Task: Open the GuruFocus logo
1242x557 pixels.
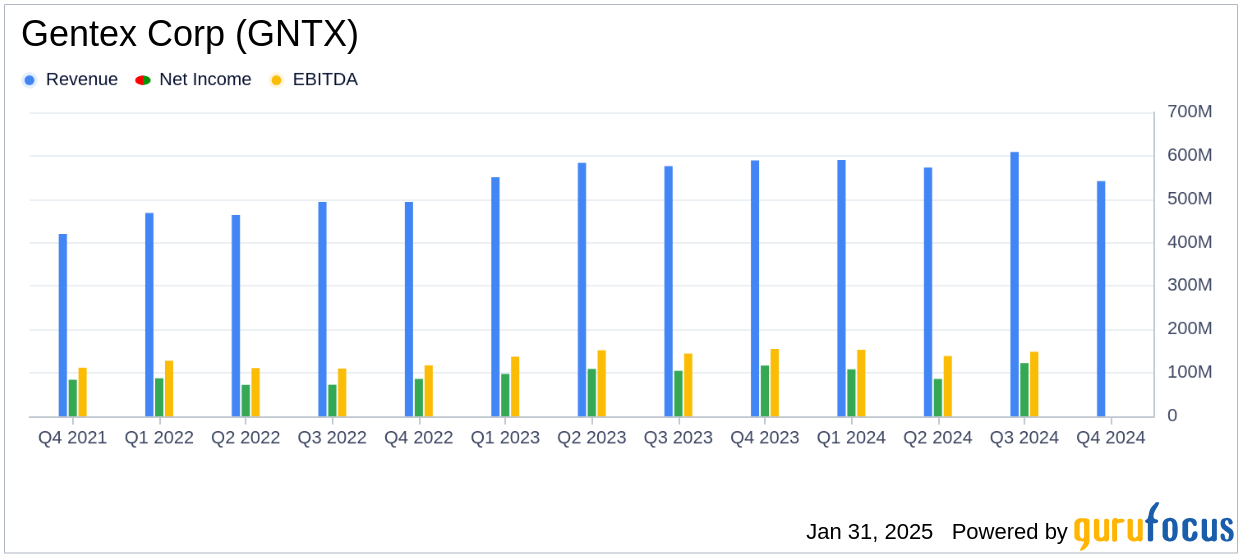Action: click(1153, 527)
